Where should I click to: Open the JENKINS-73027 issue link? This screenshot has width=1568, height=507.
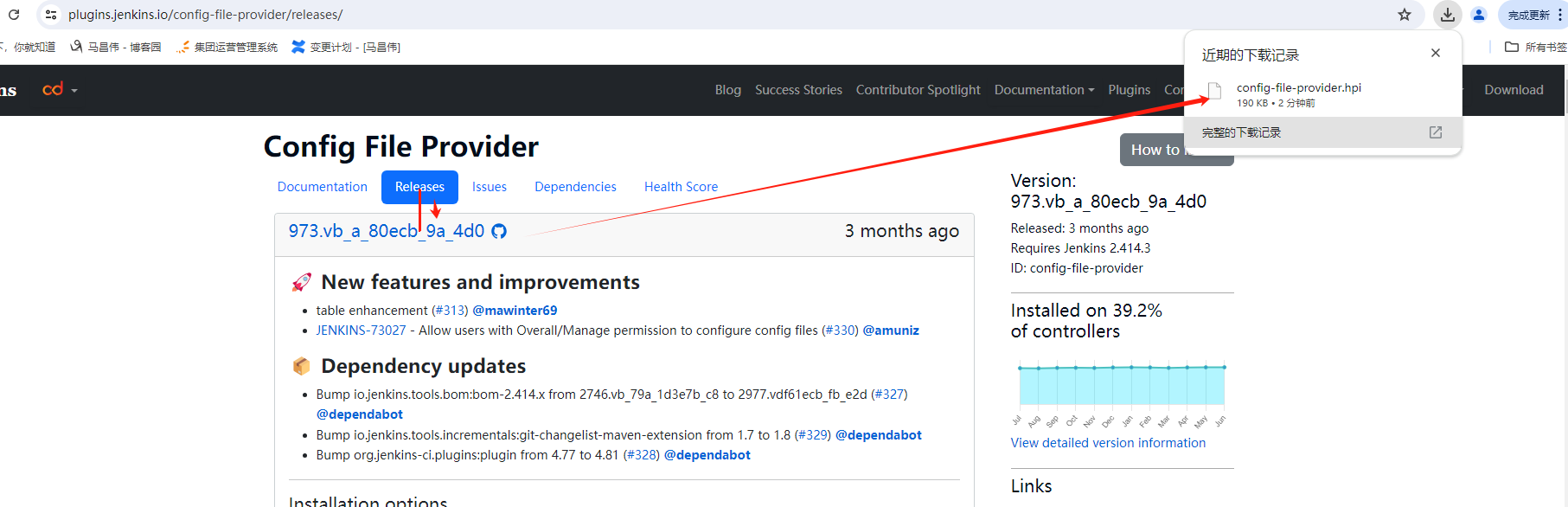(361, 331)
